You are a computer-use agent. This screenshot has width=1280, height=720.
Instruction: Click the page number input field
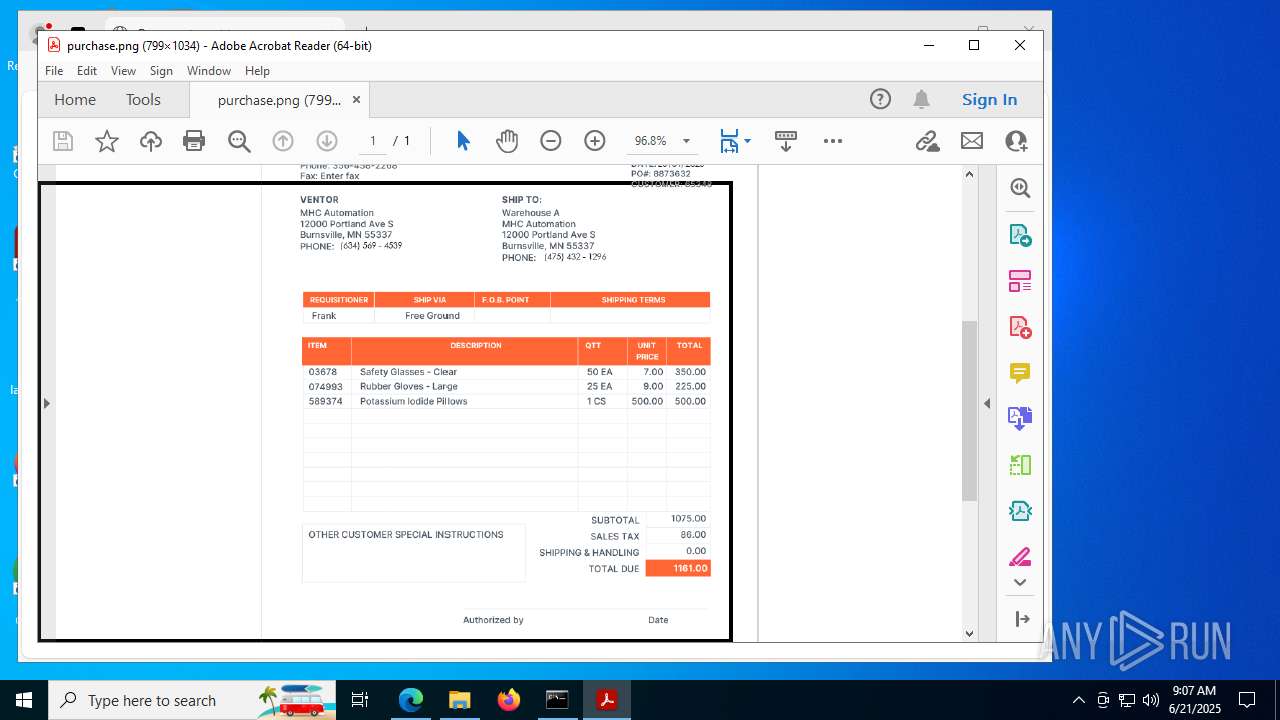373,141
